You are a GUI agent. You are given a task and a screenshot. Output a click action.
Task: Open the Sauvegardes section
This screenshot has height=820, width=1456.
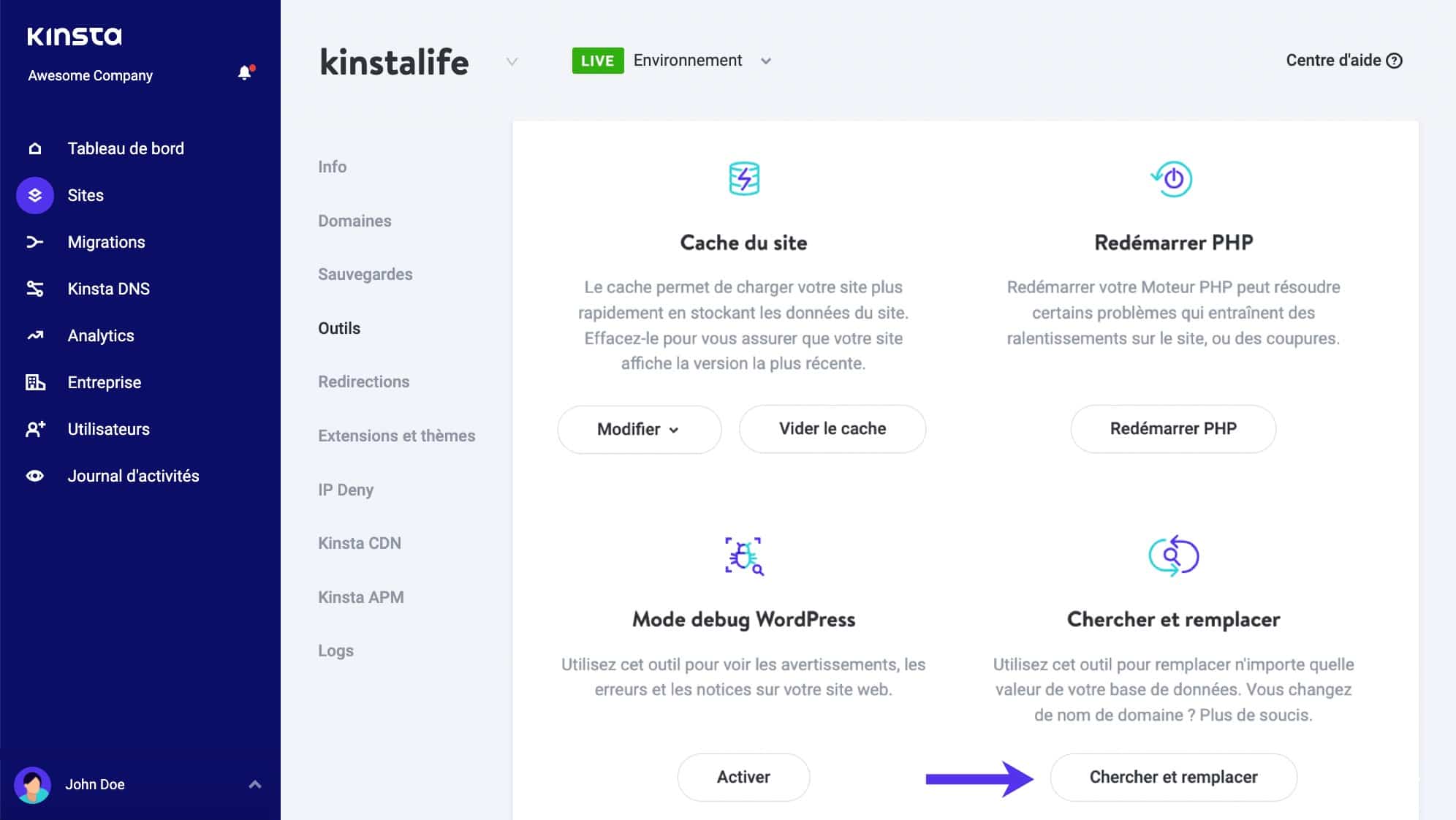click(365, 274)
